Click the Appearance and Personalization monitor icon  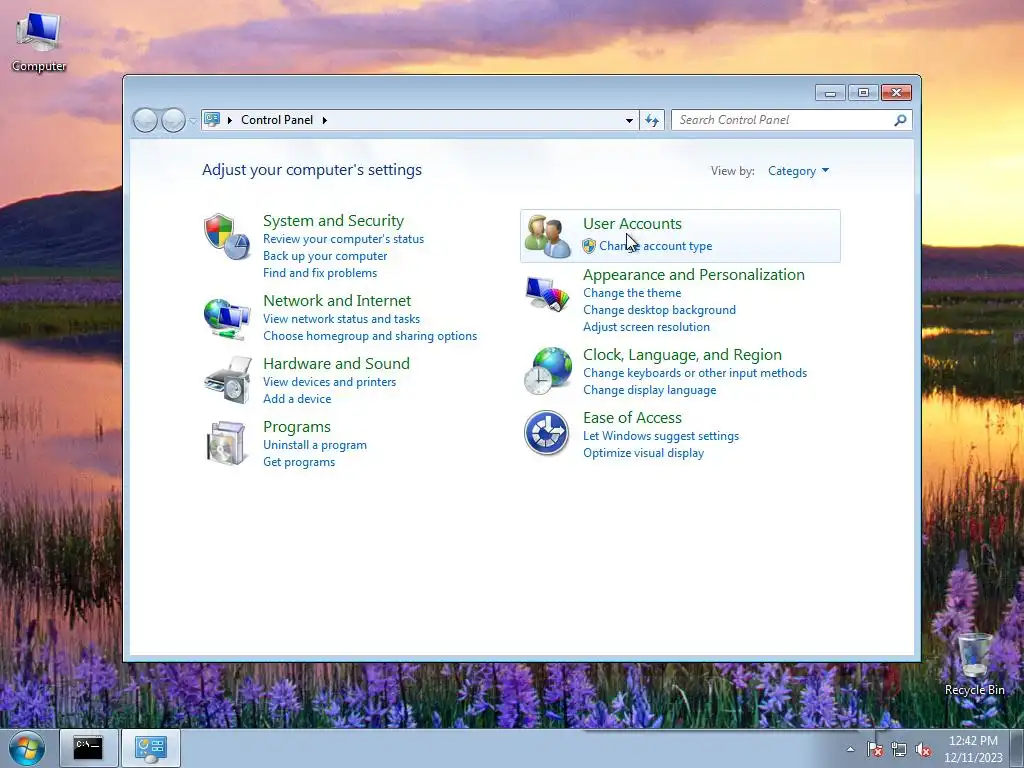click(x=547, y=295)
